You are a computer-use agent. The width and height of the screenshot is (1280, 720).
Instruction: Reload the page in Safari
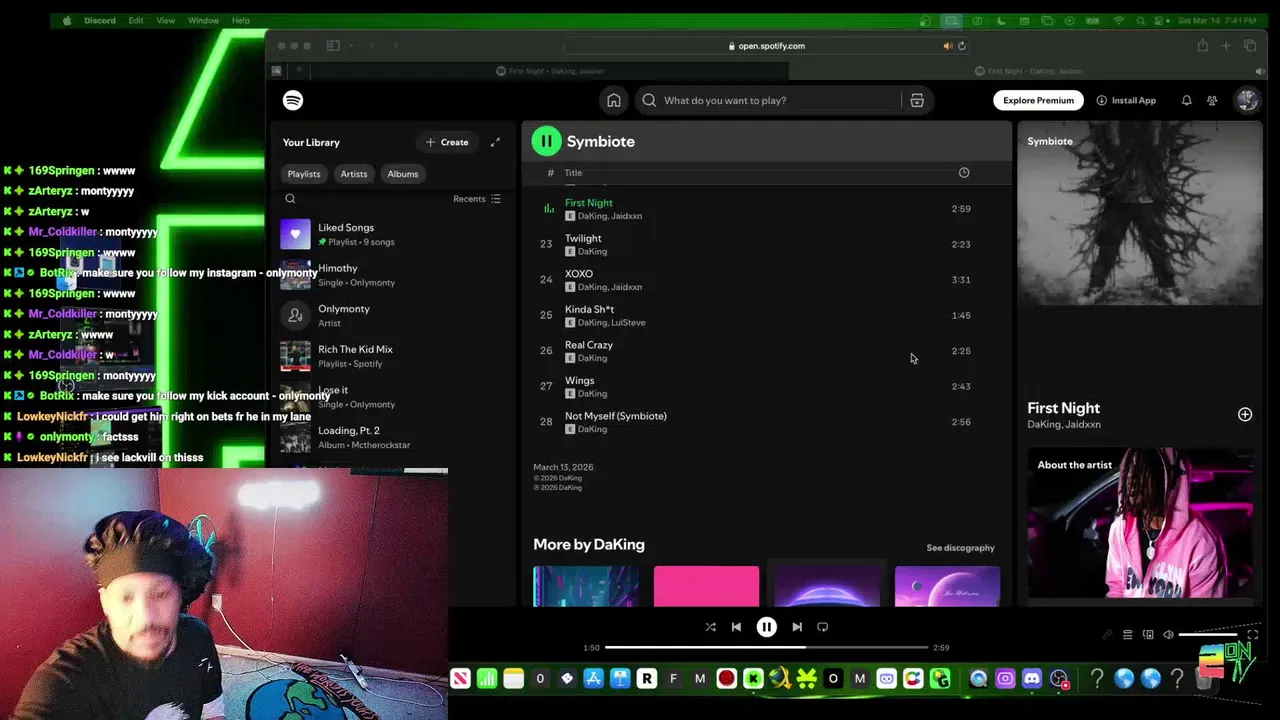(962, 46)
